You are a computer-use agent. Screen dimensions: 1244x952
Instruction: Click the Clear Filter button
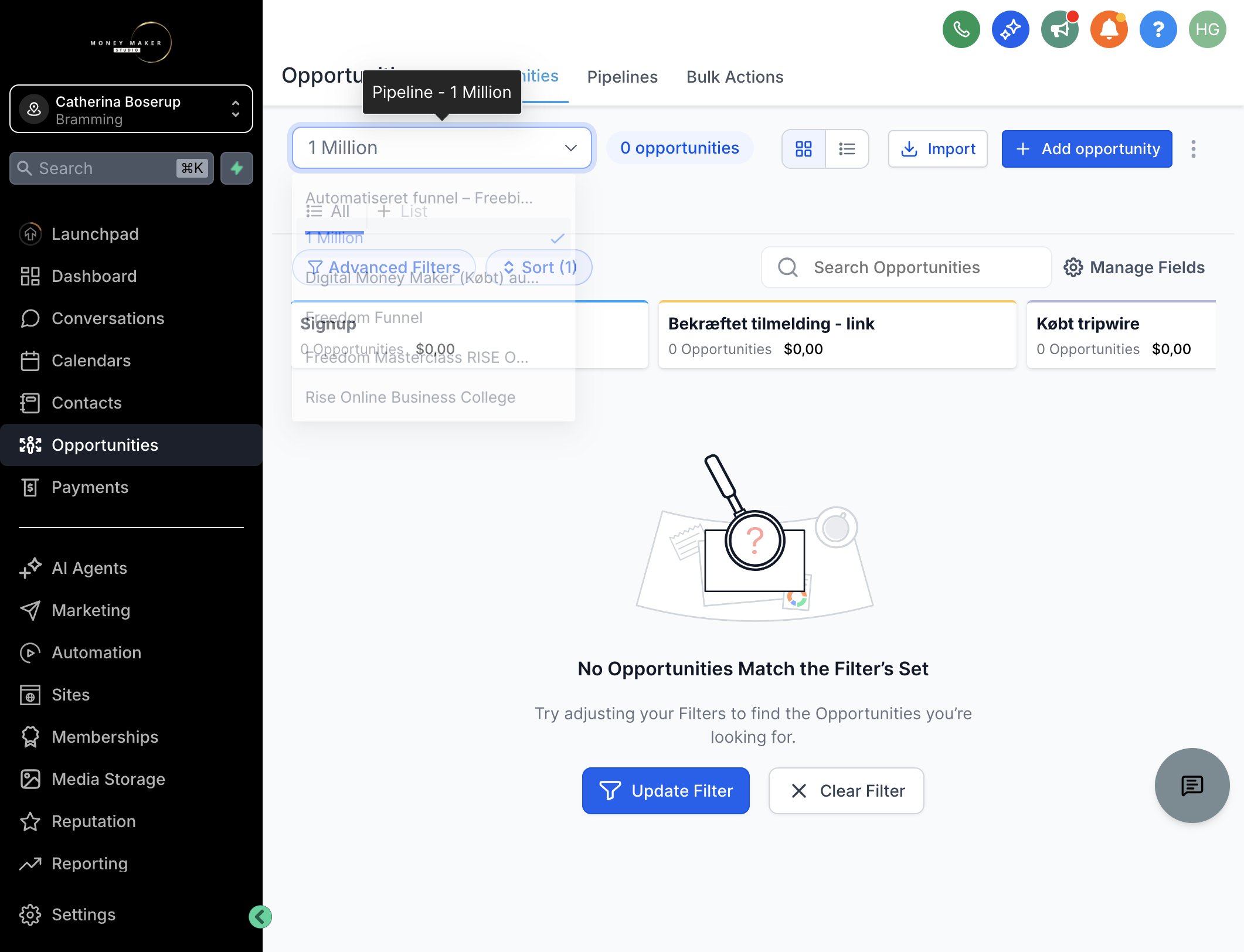(x=846, y=791)
